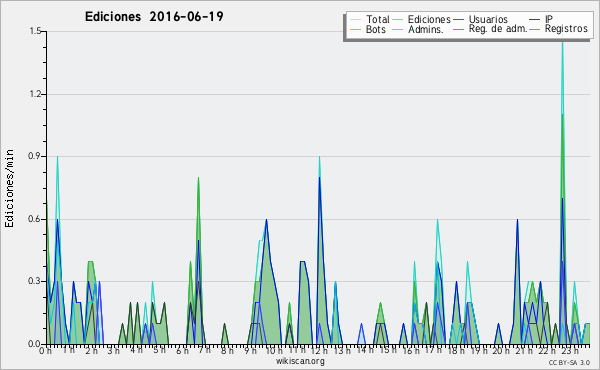Click the "13 h" x-axis label
The height and width of the screenshot is (370, 600).
pos(342,350)
